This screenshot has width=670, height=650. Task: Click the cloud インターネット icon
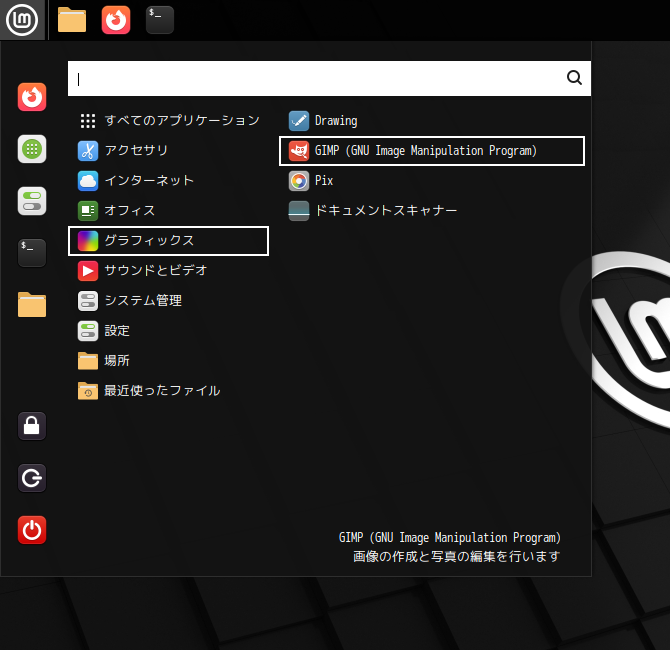pos(88,181)
